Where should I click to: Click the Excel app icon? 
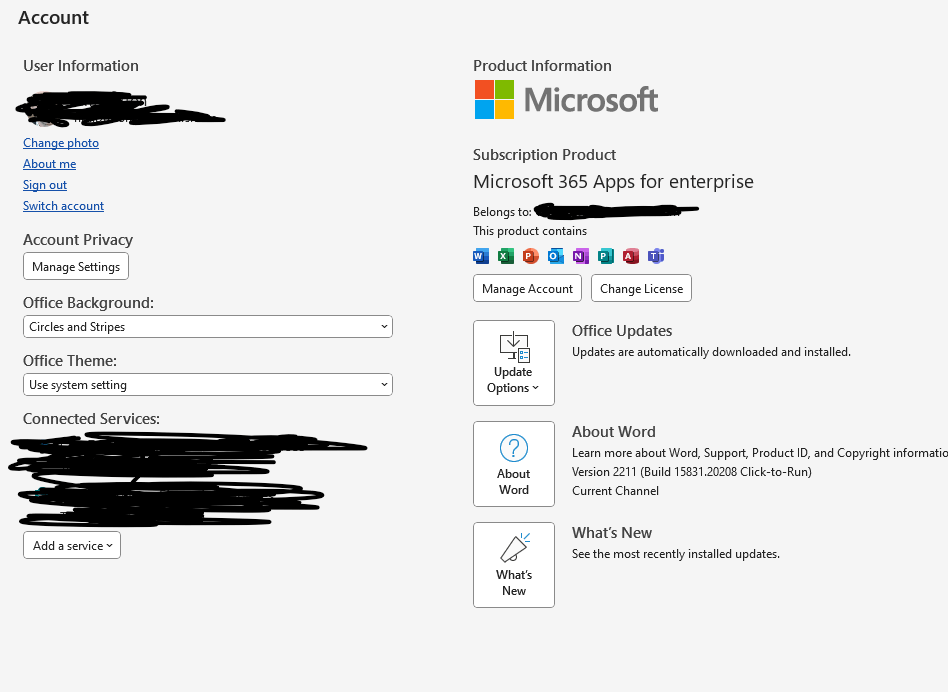pyautogui.click(x=505, y=256)
